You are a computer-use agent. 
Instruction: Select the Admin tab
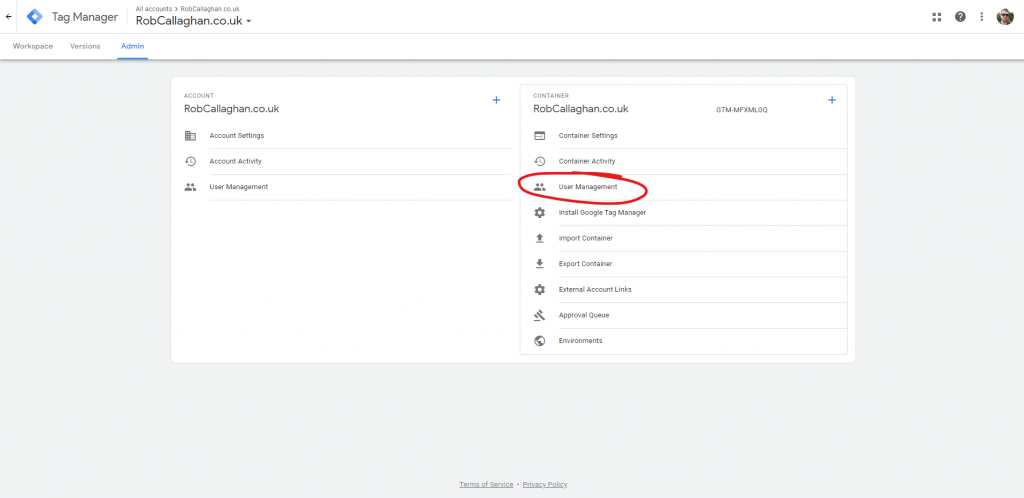coord(133,46)
